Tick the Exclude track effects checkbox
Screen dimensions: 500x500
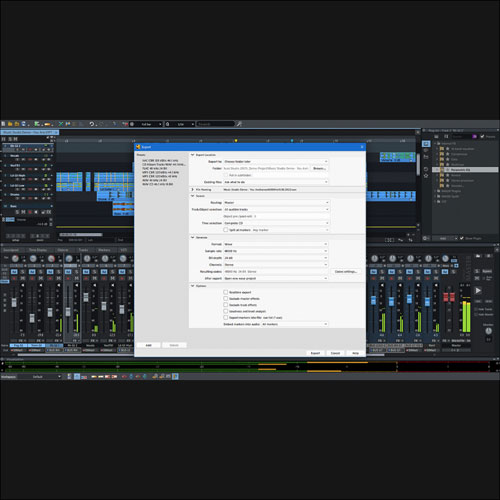(x=226, y=305)
